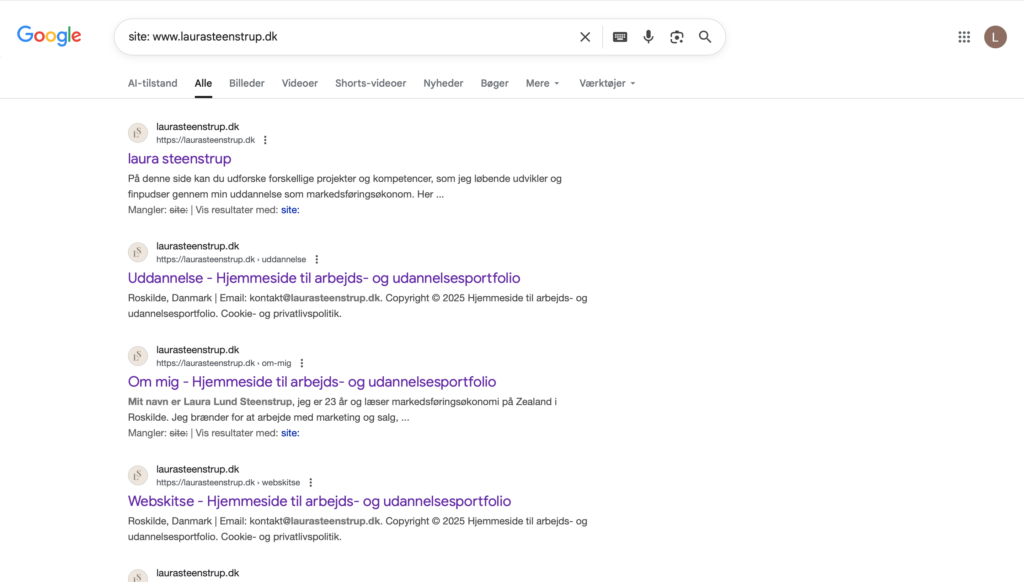Screen dimensions: 1024x582
Task: Expand the Værktøjer dropdown
Action: [607, 83]
